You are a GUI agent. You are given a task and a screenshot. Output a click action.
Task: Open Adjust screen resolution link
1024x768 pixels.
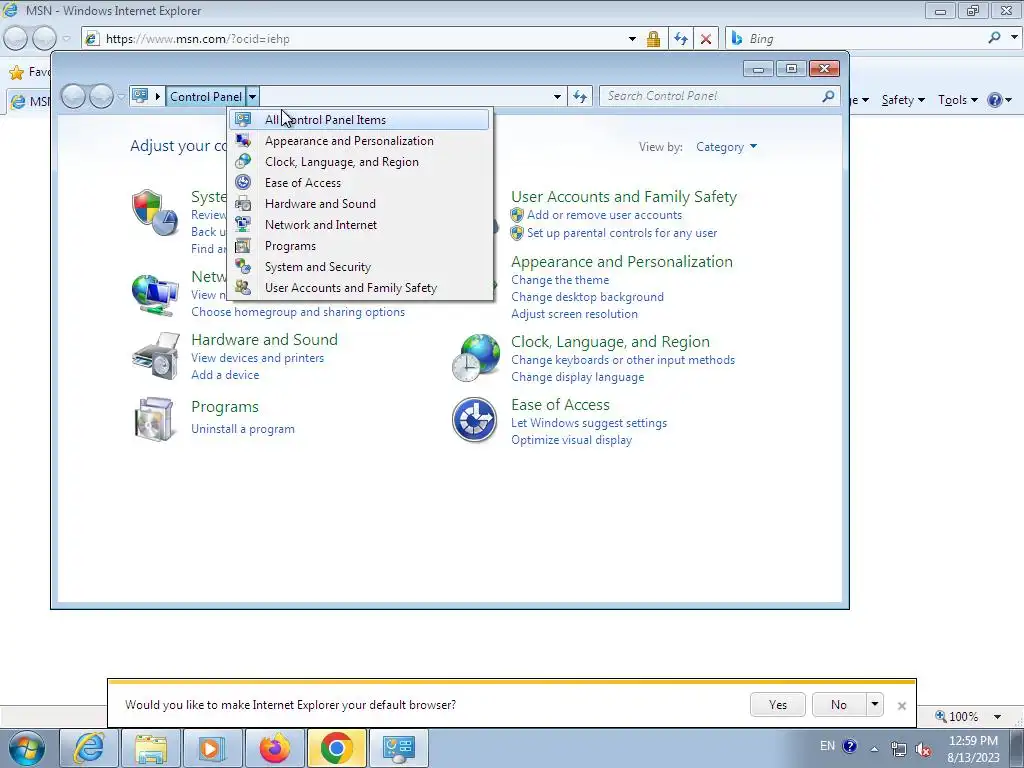point(575,313)
